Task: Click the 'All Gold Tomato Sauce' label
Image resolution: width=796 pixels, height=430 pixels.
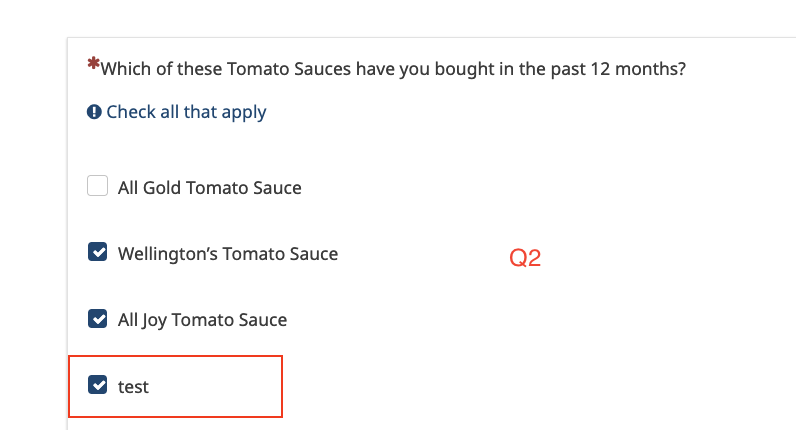Action: point(209,187)
